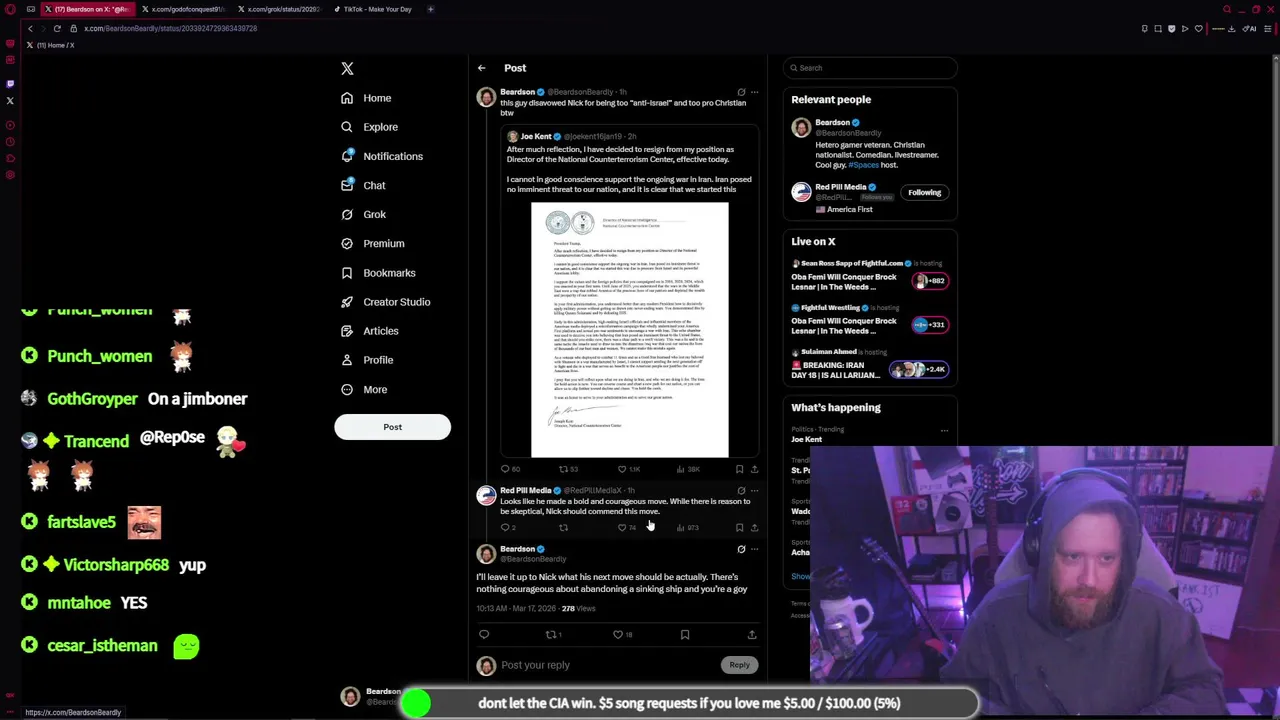Open a new browser tab
1280x720 pixels.
pos(431,9)
